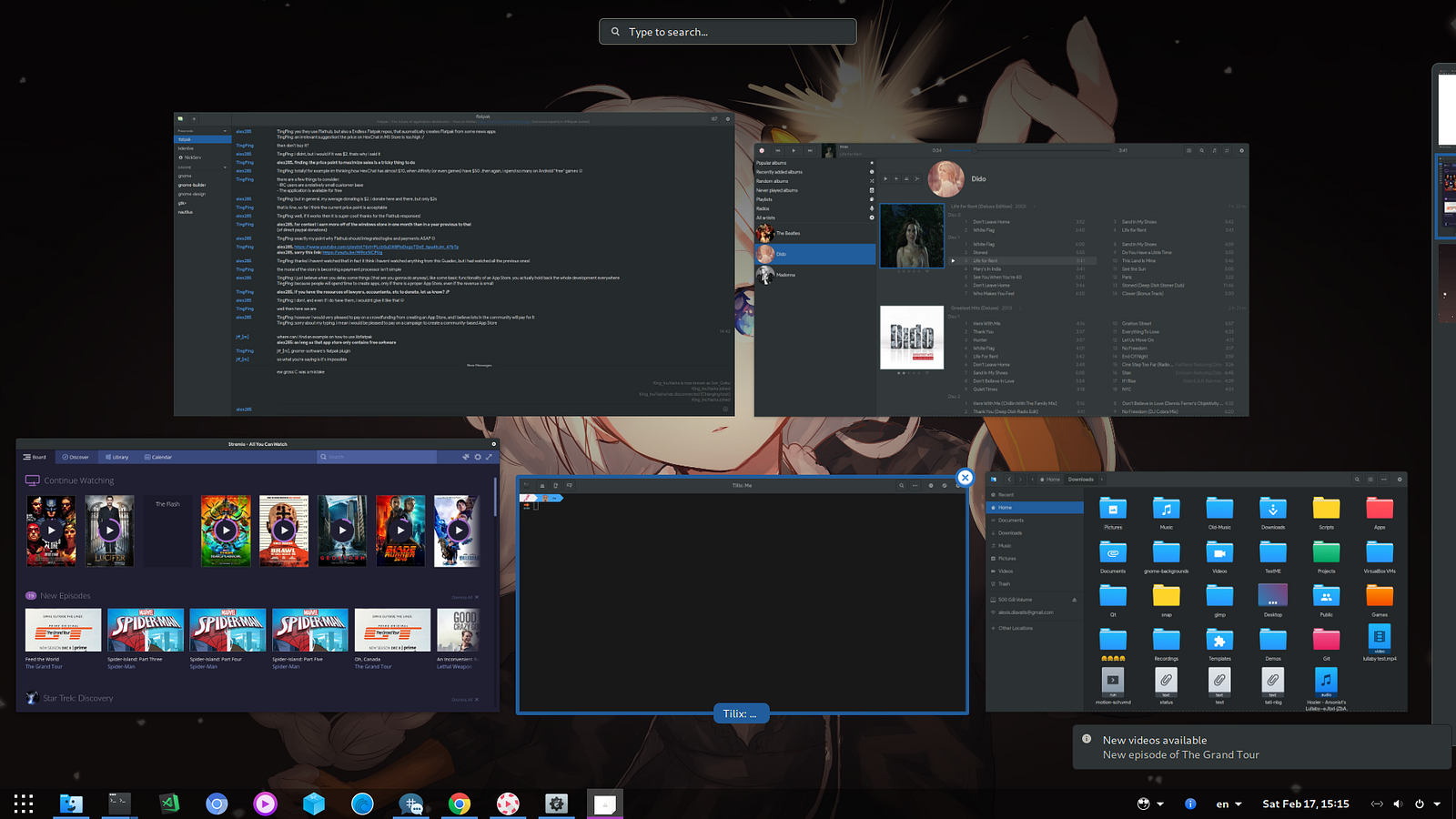This screenshot has width=1456, height=819.
Task: Open the system power menu arrow
Action: tap(1437, 804)
